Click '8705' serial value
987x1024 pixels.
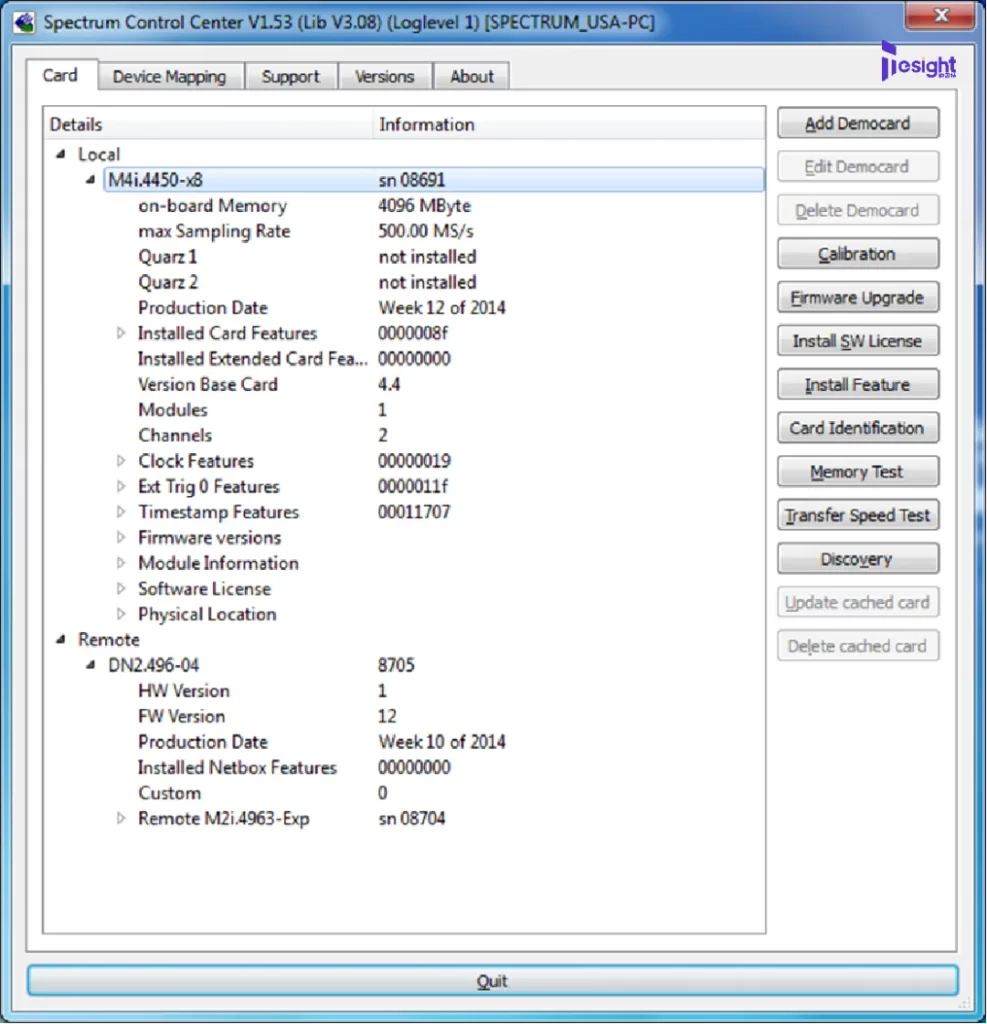(x=396, y=665)
